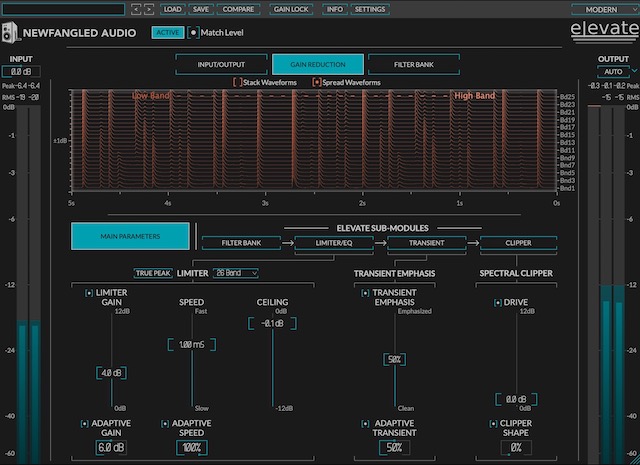Click the next preset arrow

pyautogui.click(x=149, y=9)
